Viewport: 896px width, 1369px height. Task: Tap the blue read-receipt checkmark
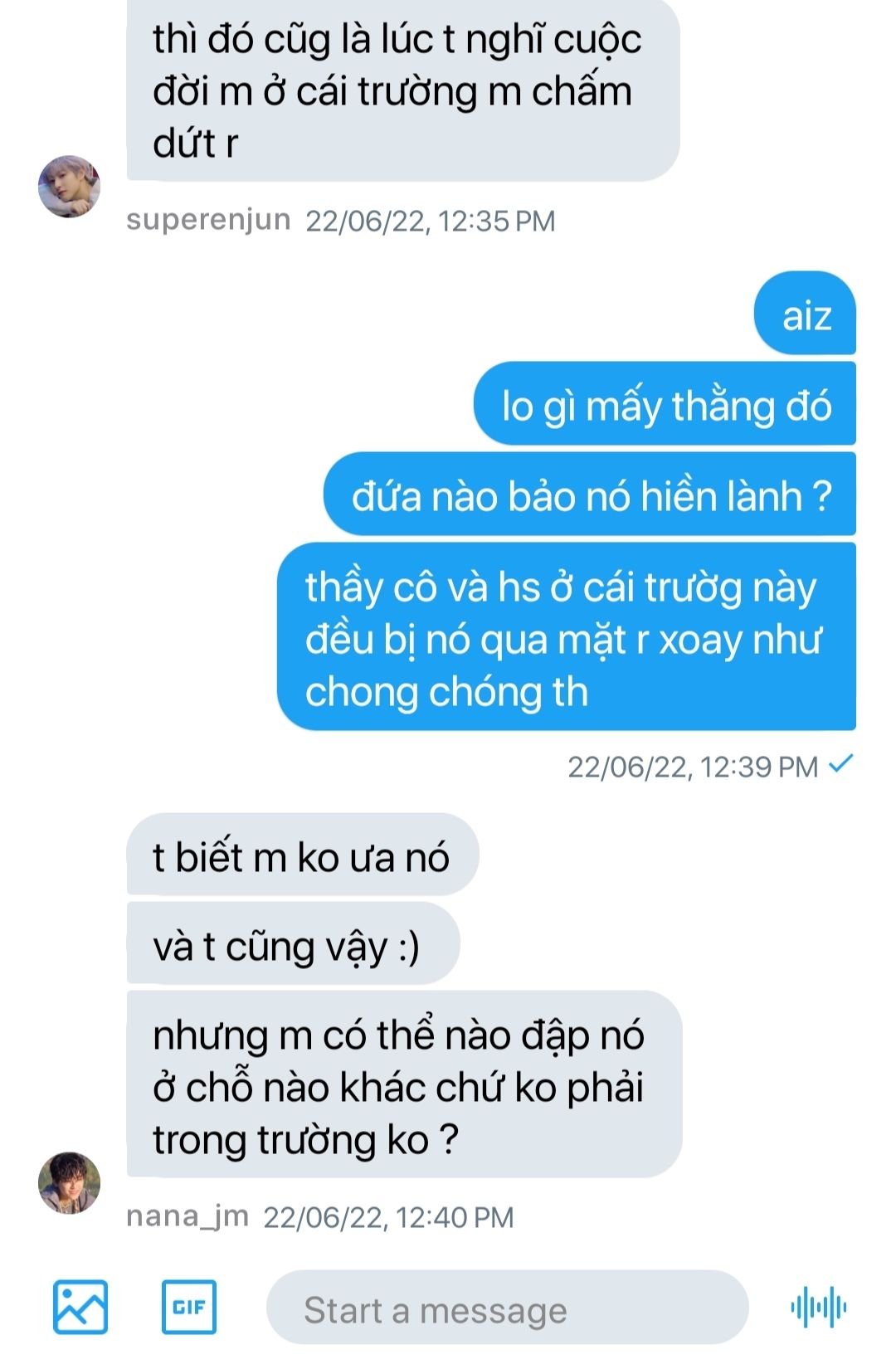(841, 763)
